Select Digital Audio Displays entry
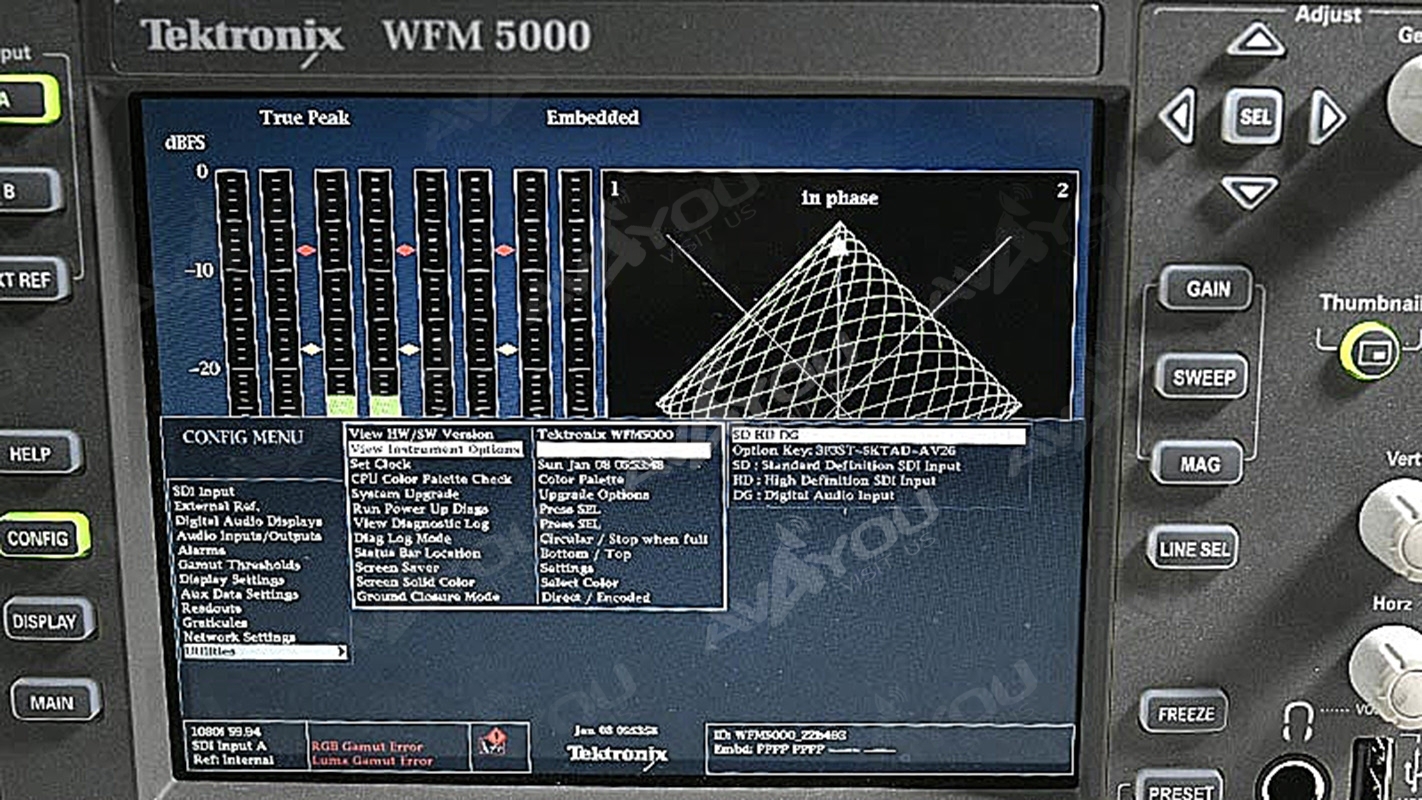1422x800 pixels. [x=249, y=521]
